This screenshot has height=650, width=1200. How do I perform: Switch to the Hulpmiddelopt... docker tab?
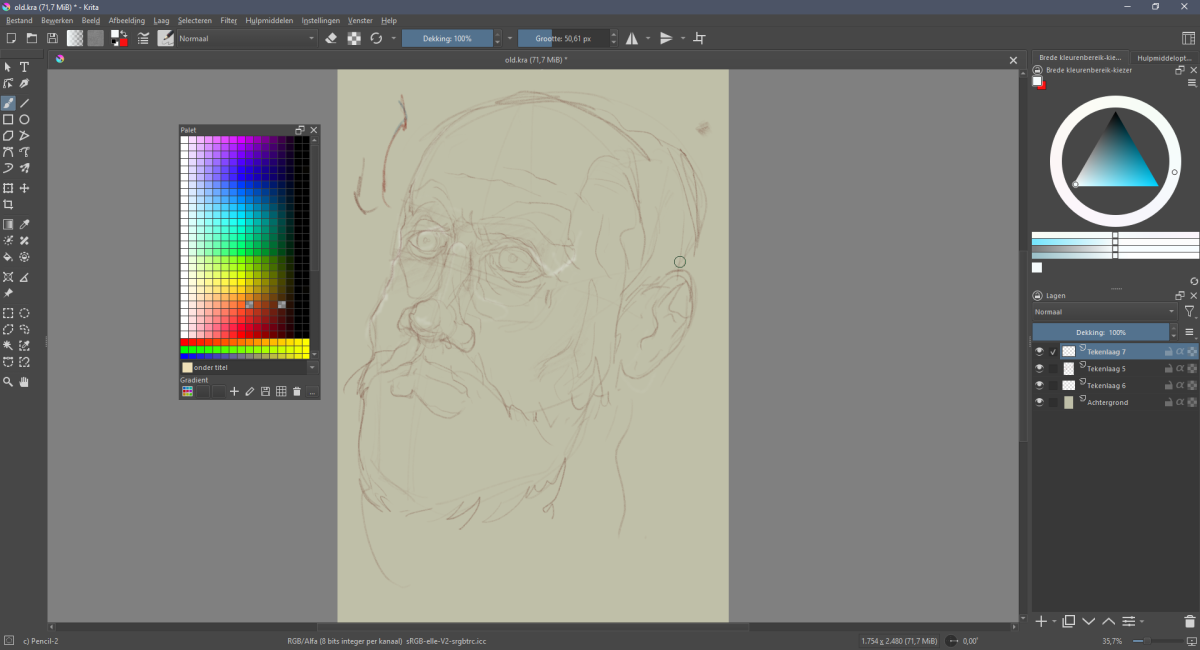point(1165,58)
